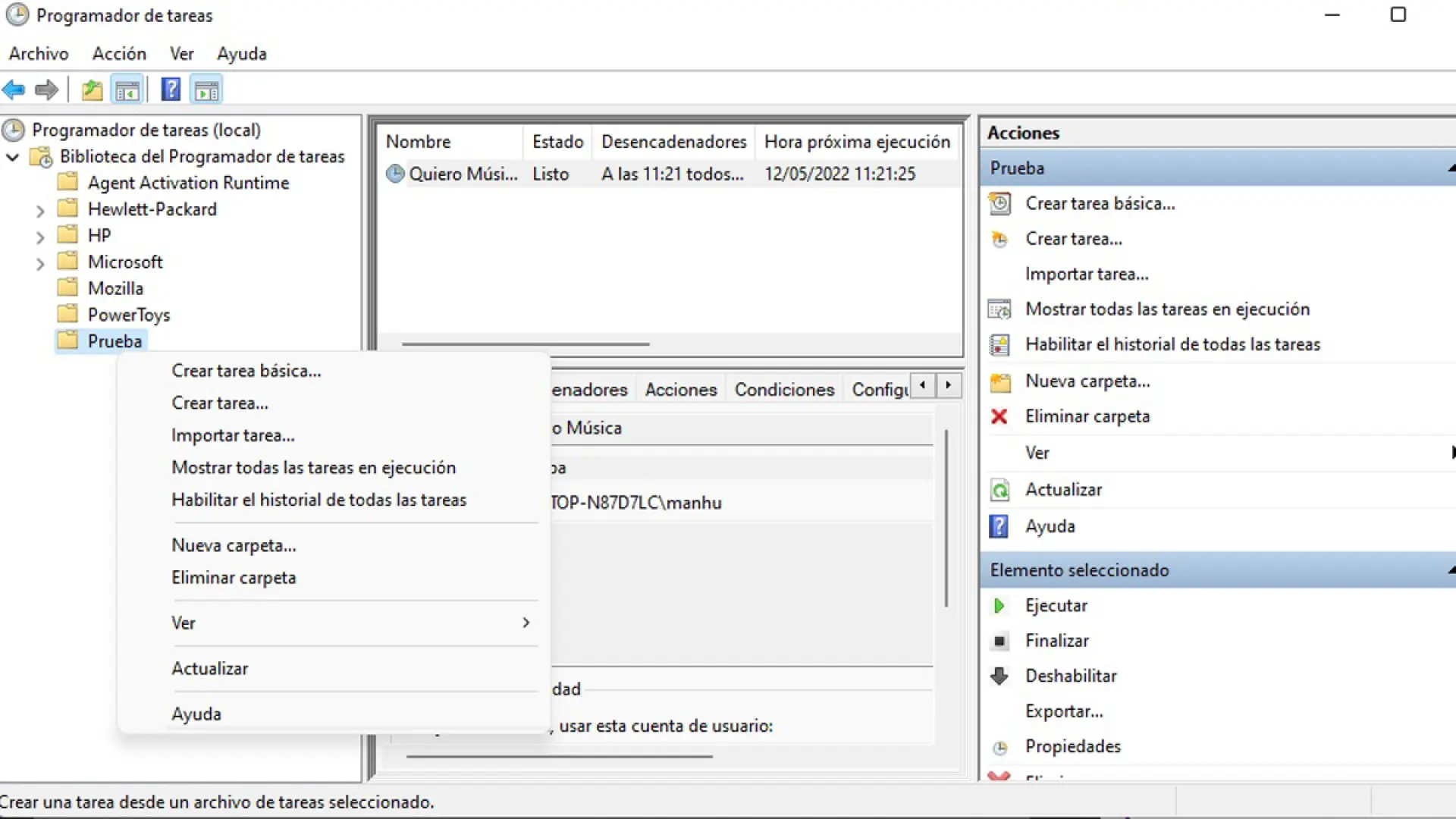Click the forward arrow toolbar icon
1456x819 pixels.
[46, 90]
